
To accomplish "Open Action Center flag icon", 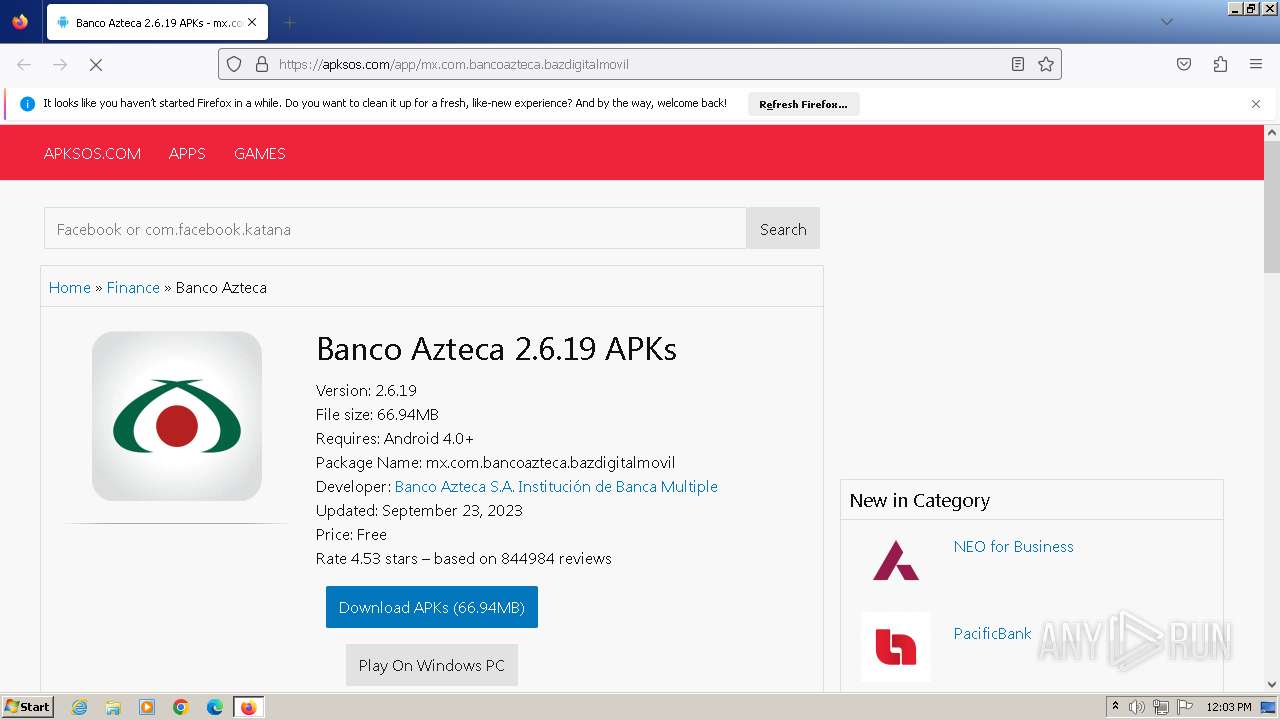I will [1185, 707].
